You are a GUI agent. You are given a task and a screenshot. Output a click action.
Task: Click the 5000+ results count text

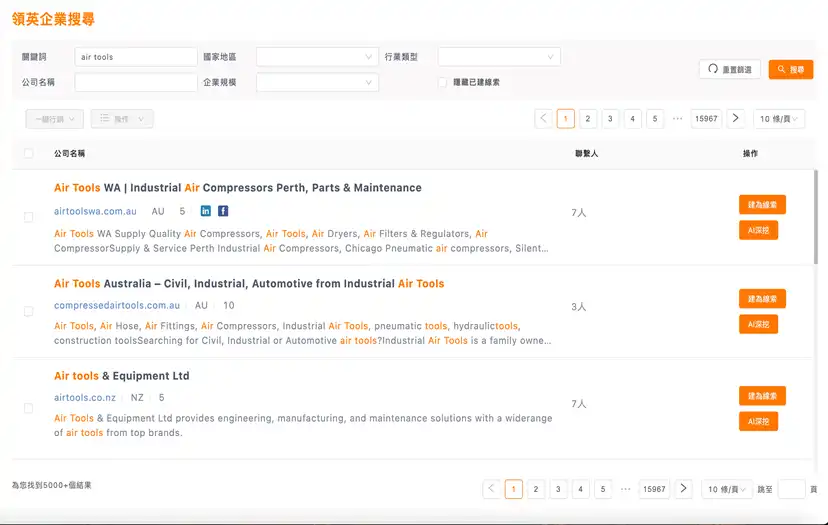[x=52, y=485]
